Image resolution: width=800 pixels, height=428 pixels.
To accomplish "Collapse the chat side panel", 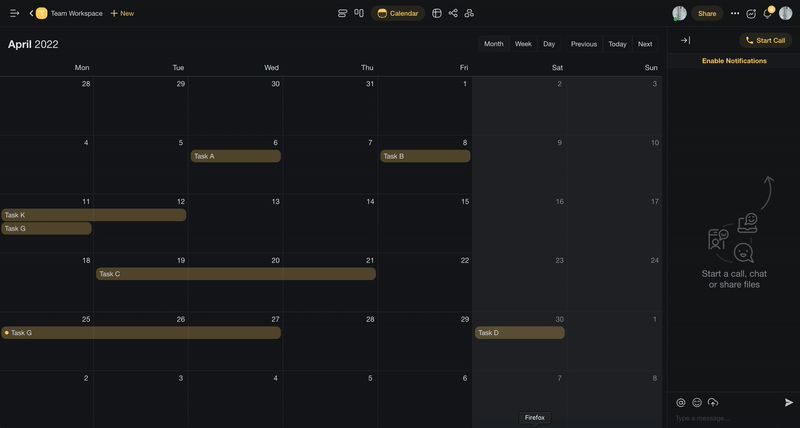I will (x=685, y=40).
